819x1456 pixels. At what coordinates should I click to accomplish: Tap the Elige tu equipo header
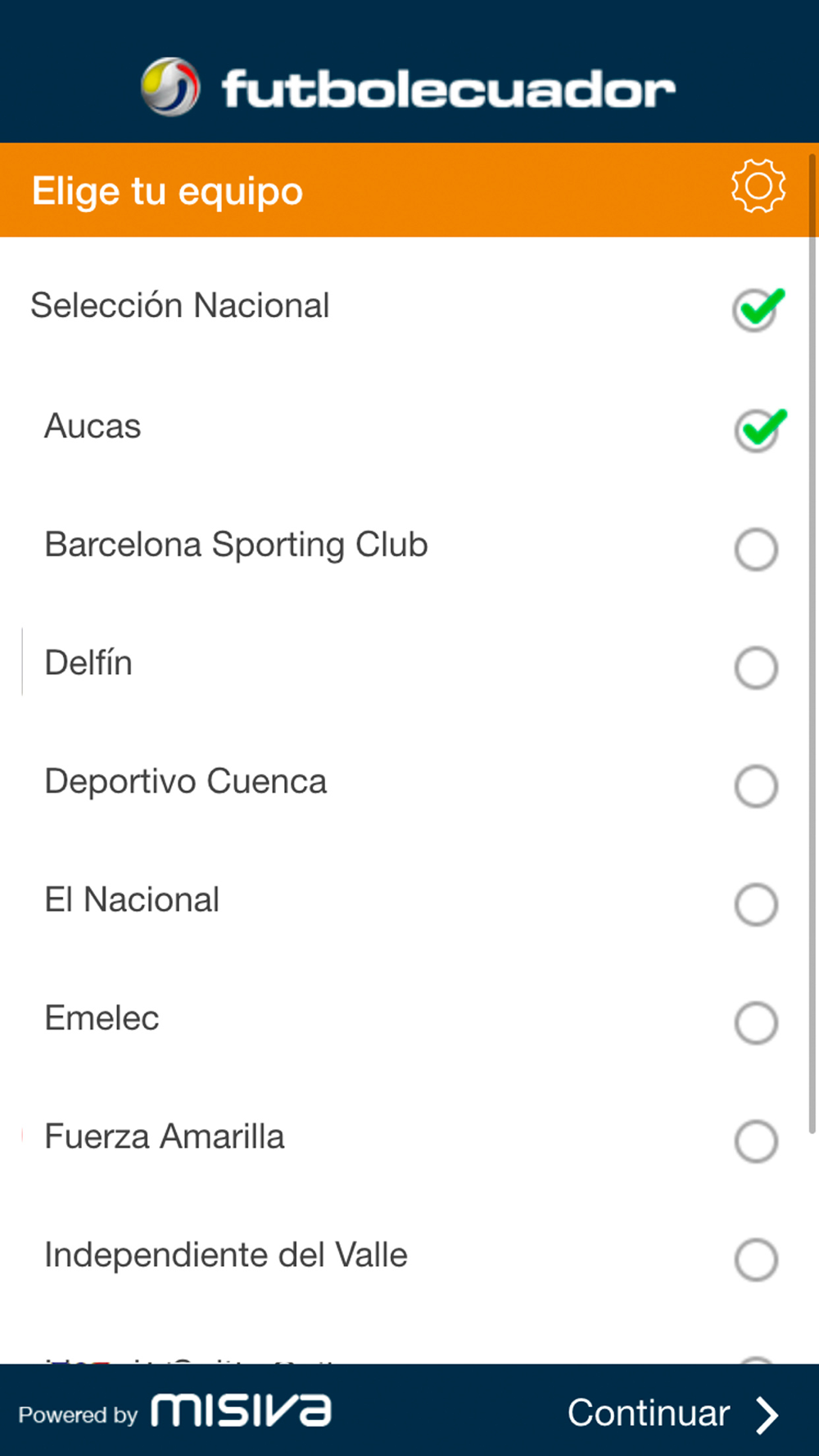(x=167, y=191)
